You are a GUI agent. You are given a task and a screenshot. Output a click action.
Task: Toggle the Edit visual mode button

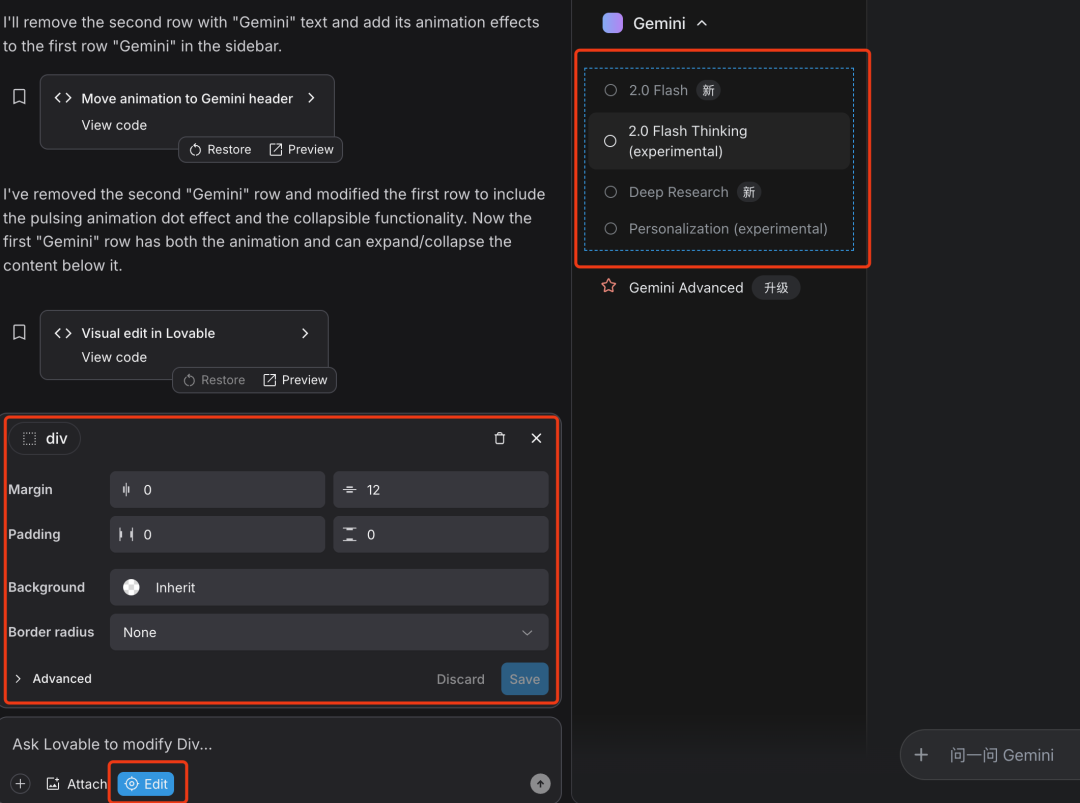point(146,784)
